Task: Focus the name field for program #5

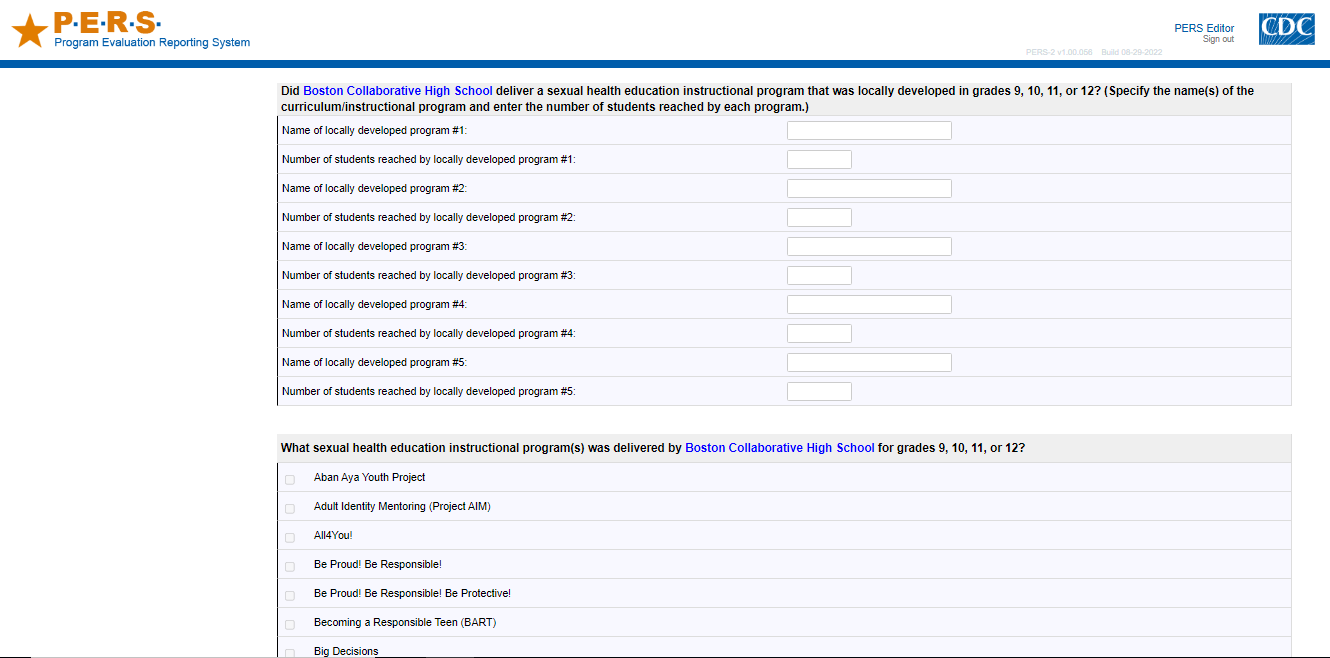Action: pyautogui.click(x=869, y=363)
